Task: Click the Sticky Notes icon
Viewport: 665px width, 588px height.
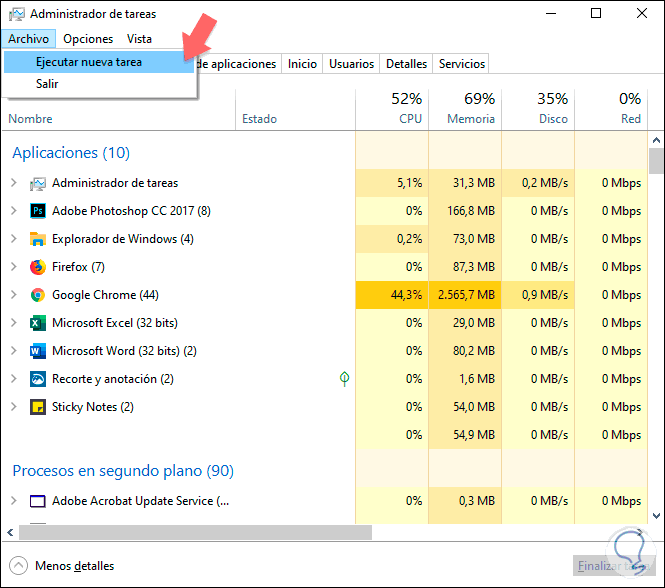Action: [38, 407]
